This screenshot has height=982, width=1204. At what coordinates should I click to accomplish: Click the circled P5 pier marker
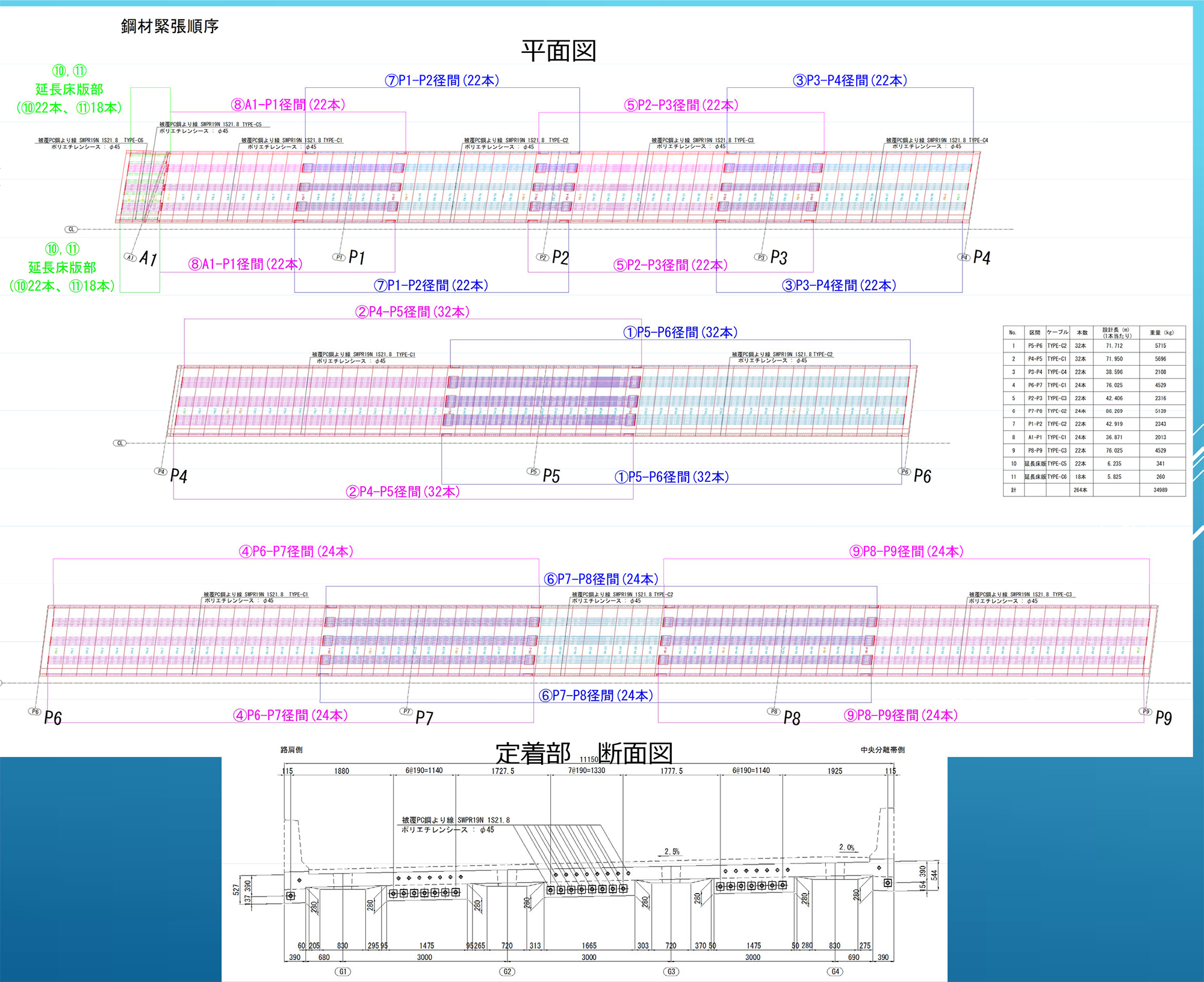[533, 471]
